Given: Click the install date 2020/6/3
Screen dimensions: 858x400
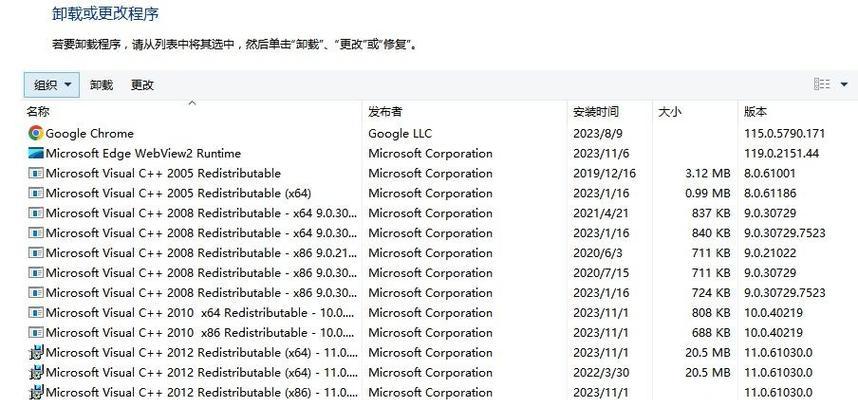Looking at the screenshot, I should coord(598,253).
